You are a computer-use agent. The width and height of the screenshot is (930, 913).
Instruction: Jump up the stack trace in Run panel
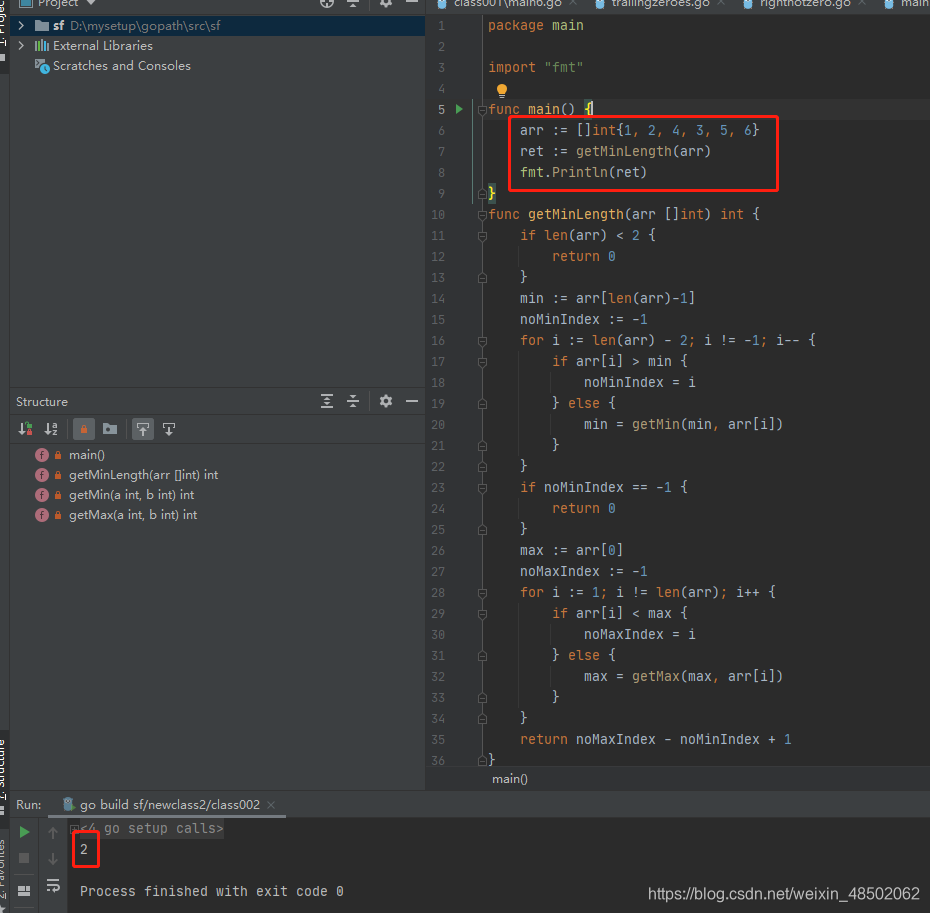(53, 832)
